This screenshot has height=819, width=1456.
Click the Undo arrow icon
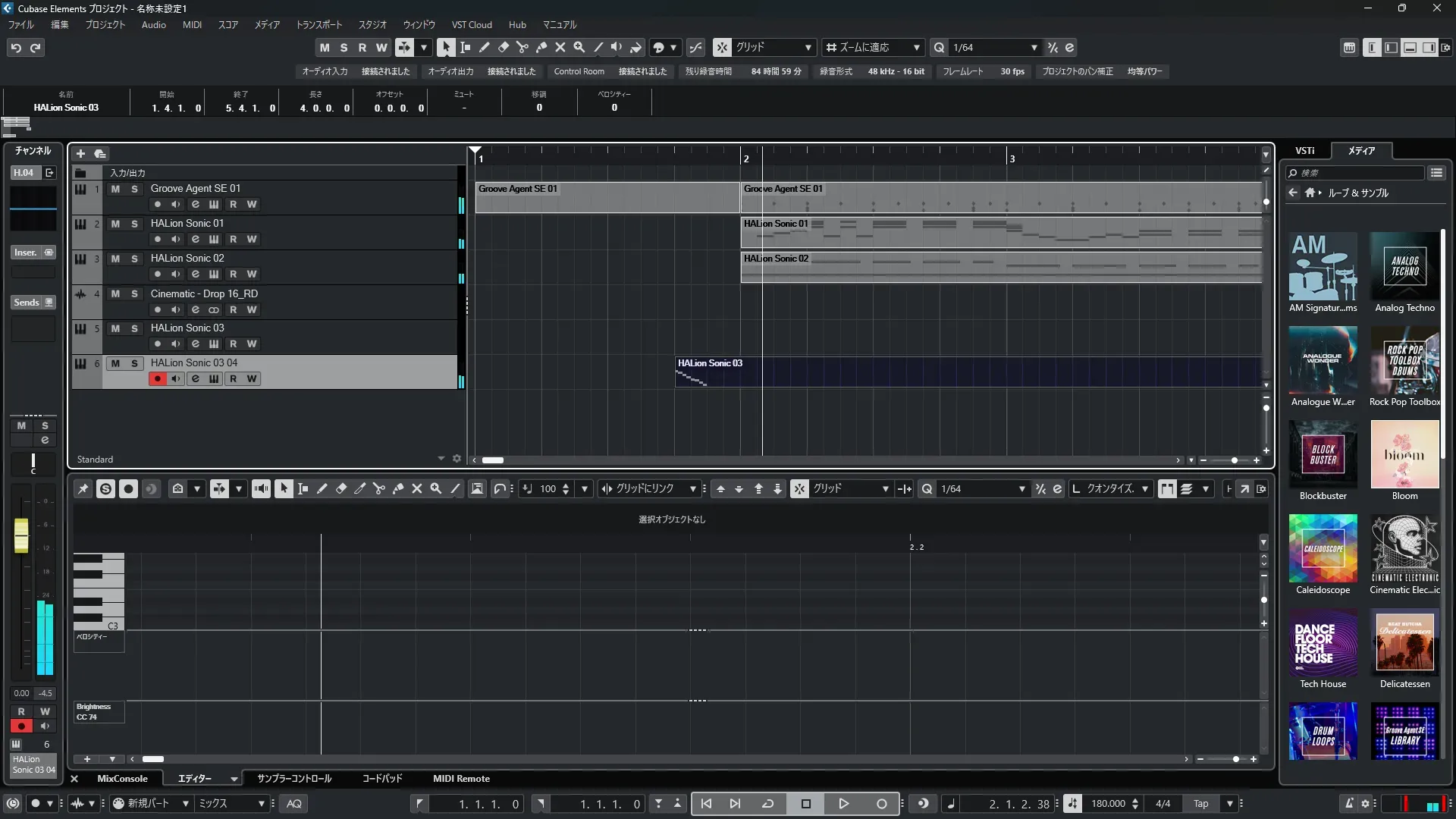point(16,48)
